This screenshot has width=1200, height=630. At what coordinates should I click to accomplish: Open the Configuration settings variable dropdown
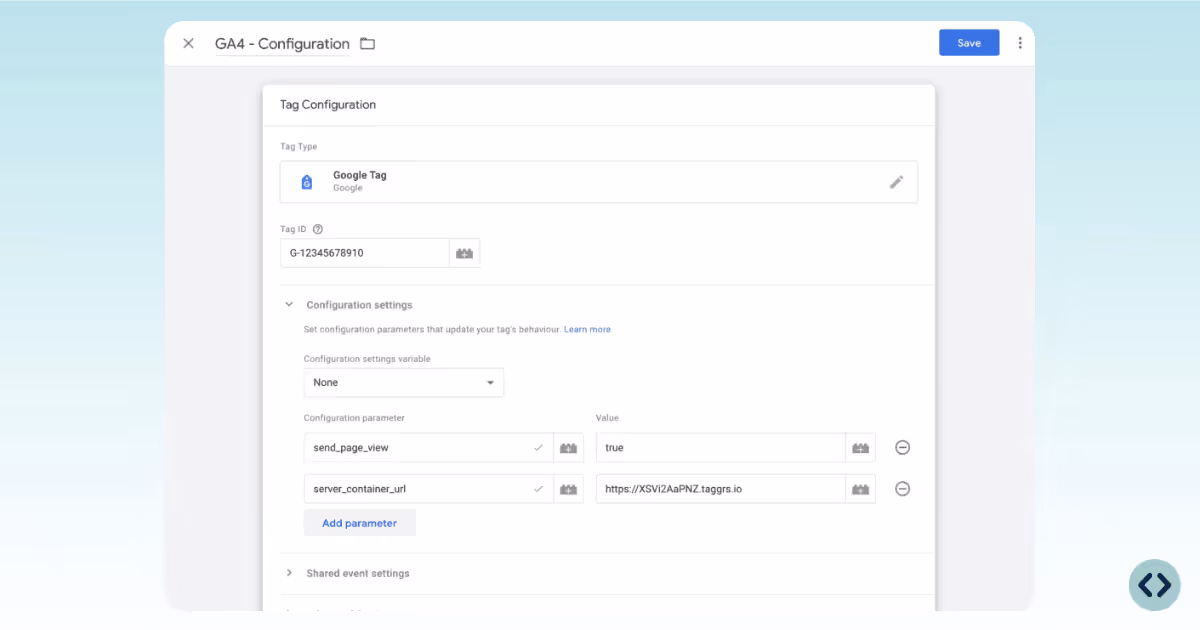point(404,382)
